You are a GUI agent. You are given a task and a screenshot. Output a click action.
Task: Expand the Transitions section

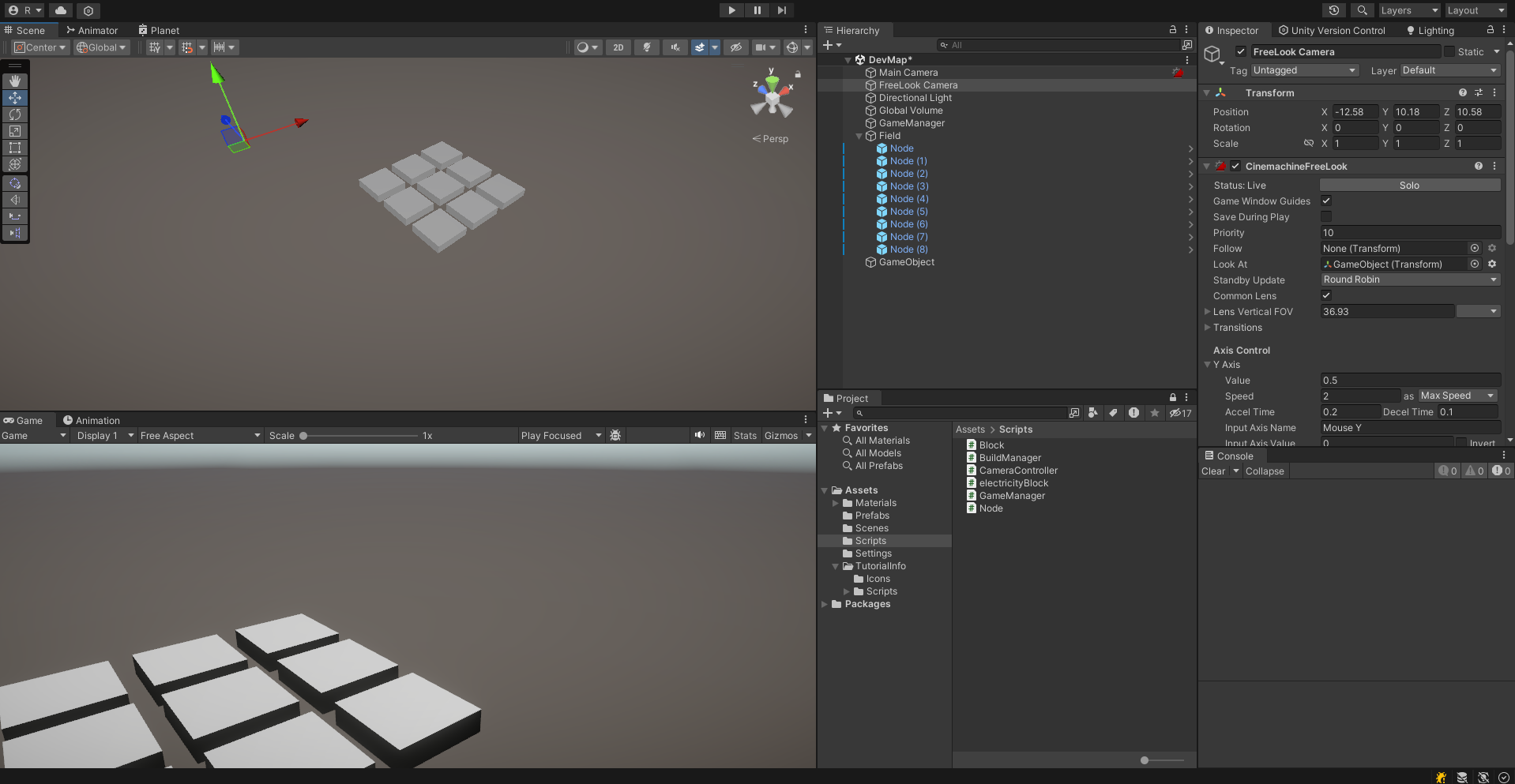click(x=1207, y=327)
